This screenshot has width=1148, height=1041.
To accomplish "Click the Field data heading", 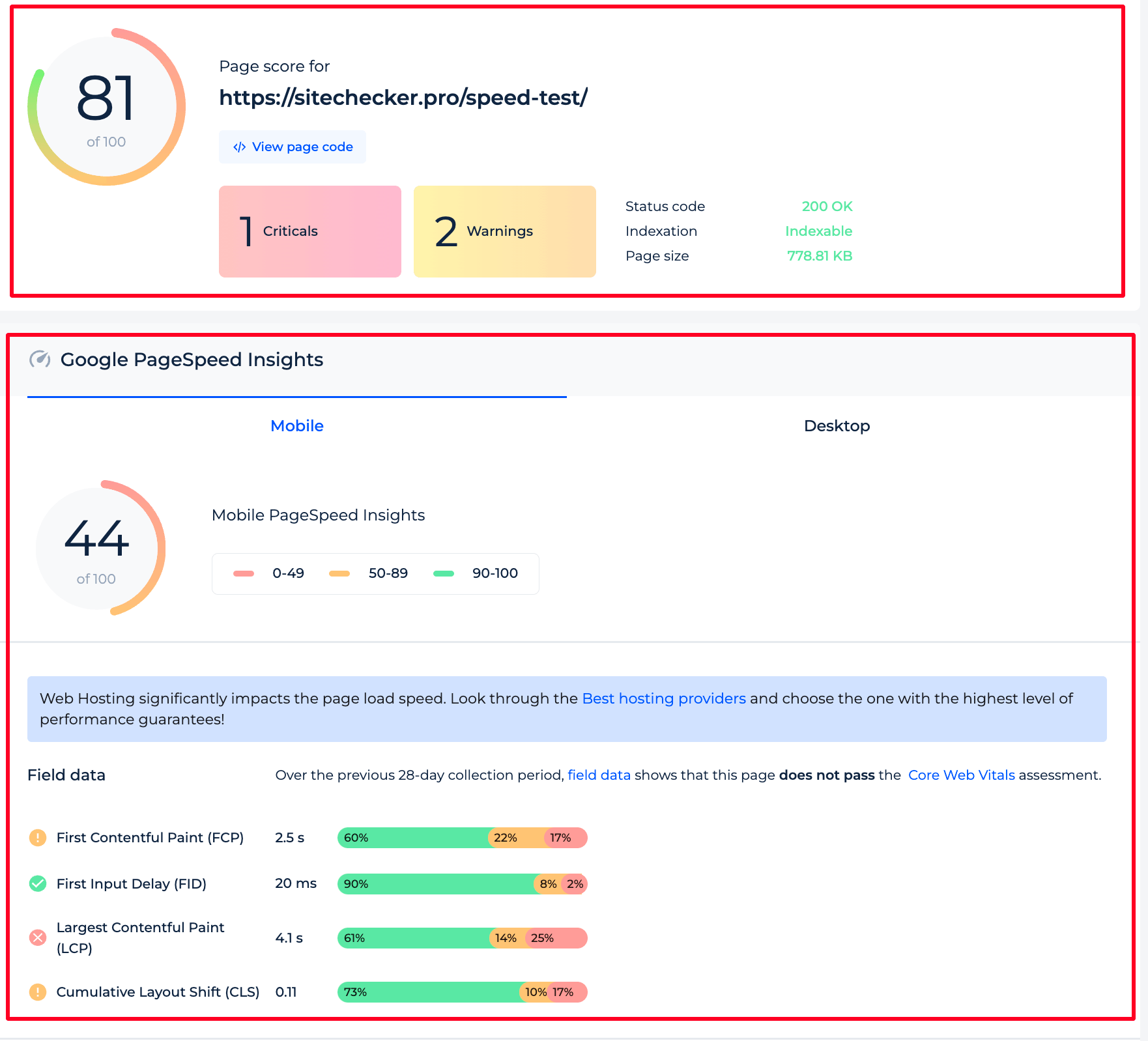I will (x=66, y=775).
